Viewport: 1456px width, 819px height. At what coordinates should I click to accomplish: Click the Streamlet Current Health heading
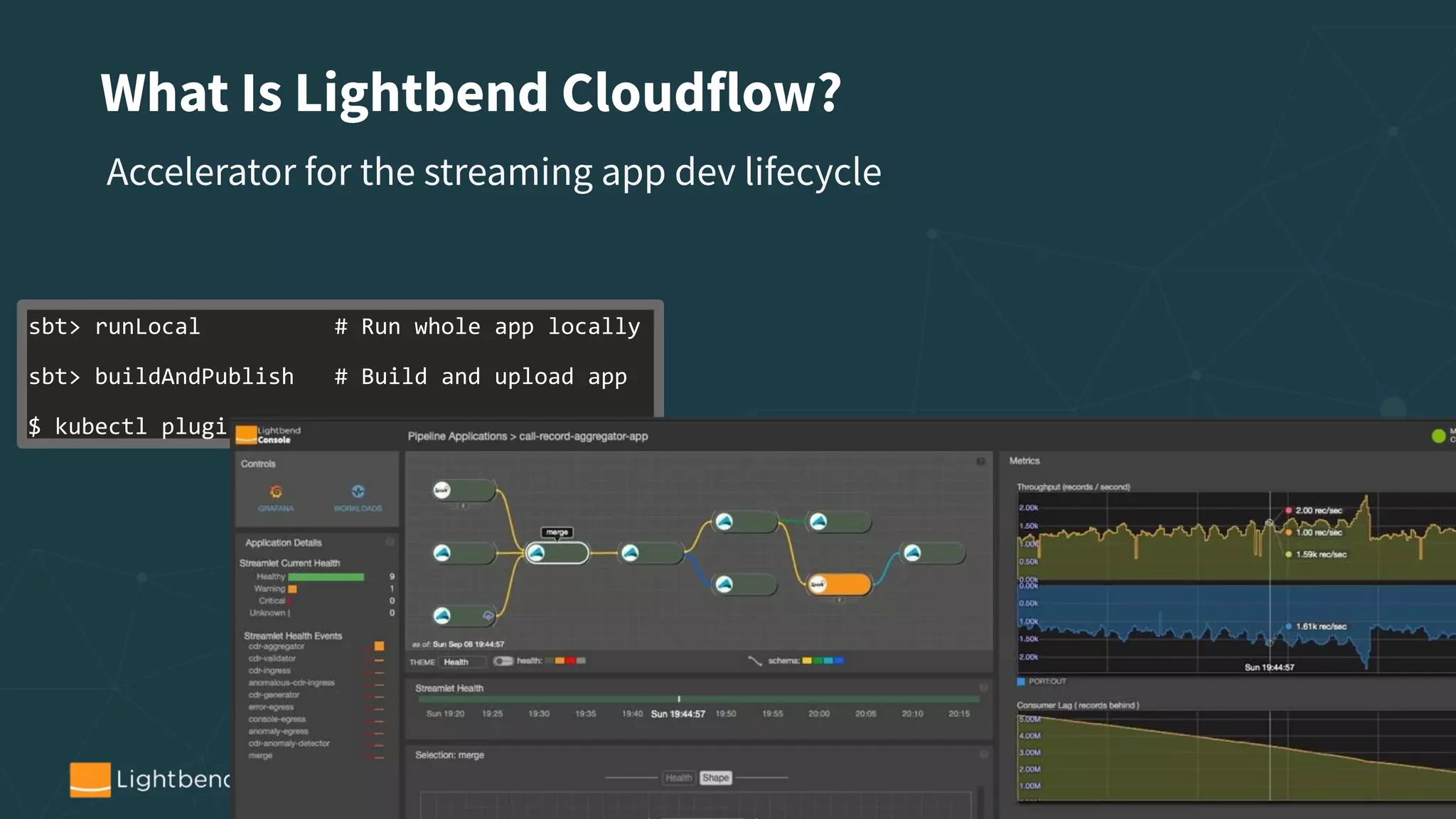pyautogui.click(x=289, y=563)
